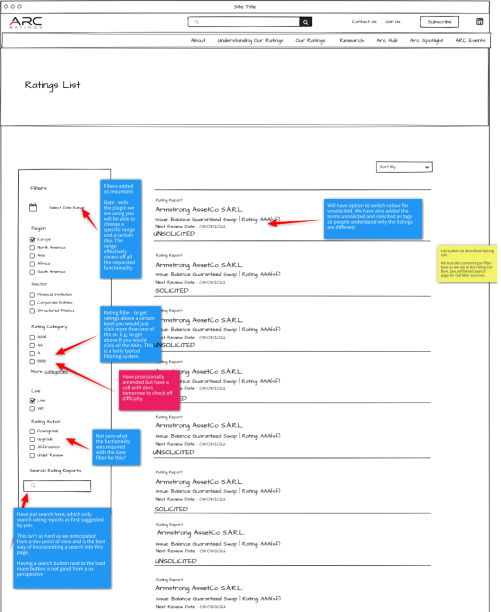The image size is (501, 612).
Task: Click the header search input field
Action: (x=244, y=22)
